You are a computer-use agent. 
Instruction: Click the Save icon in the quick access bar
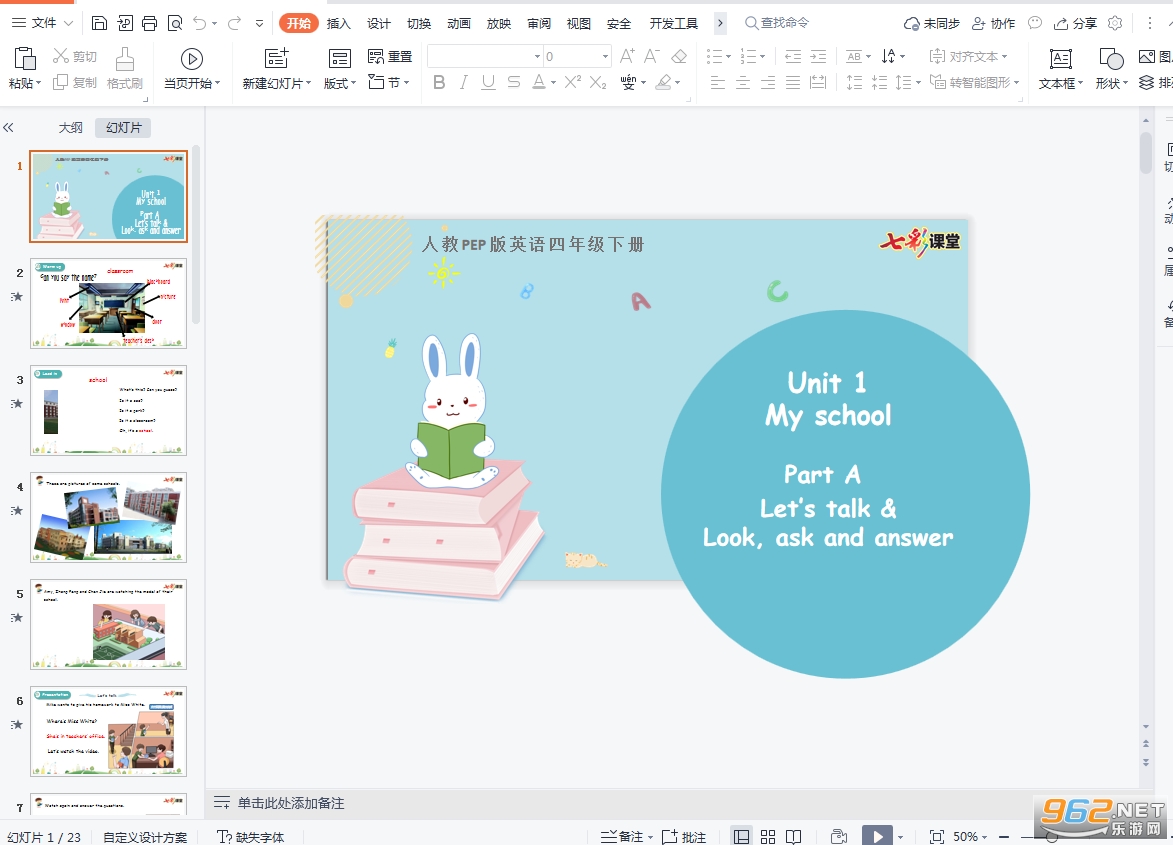[99, 23]
